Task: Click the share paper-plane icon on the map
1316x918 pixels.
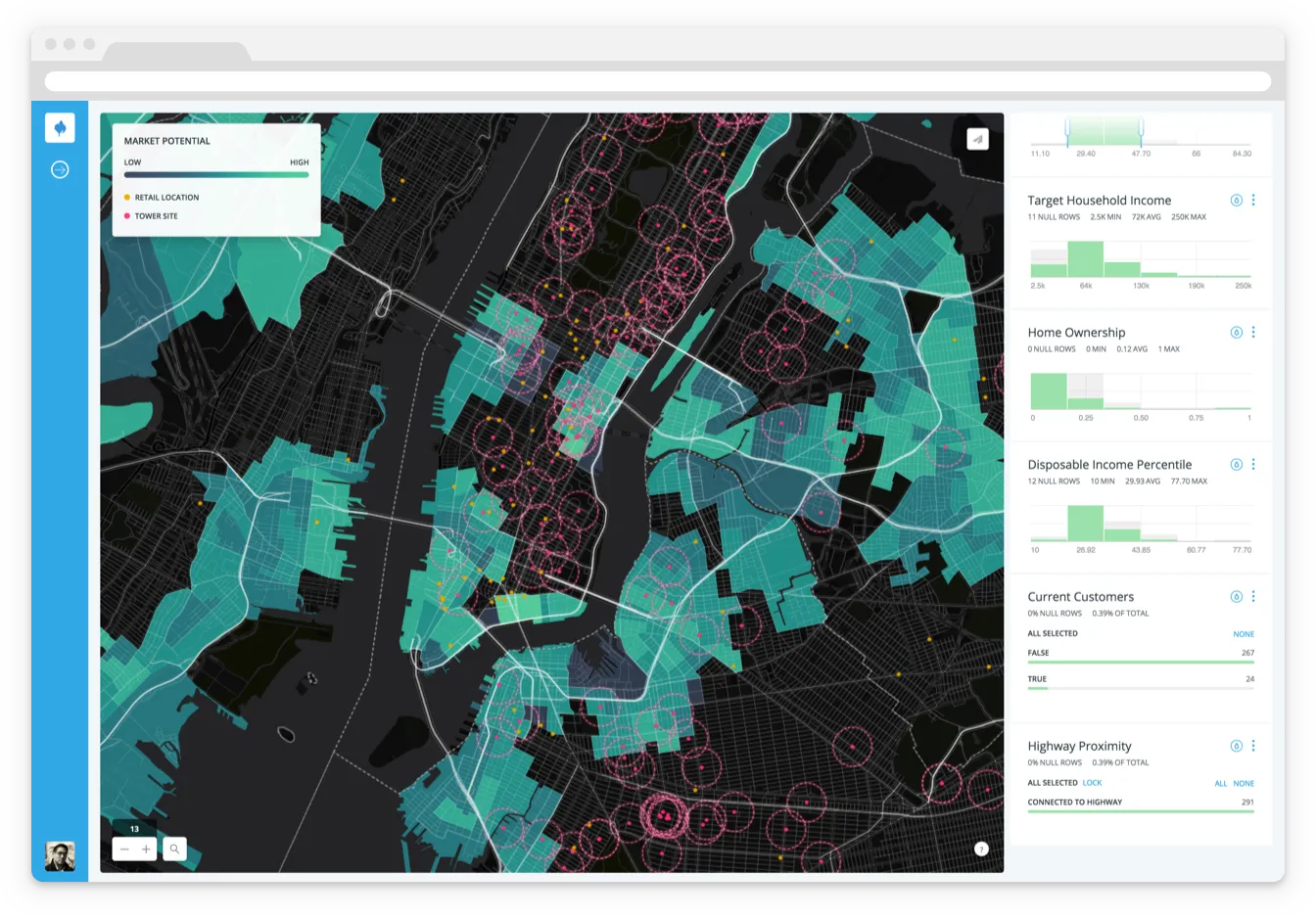Action: tap(975, 139)
